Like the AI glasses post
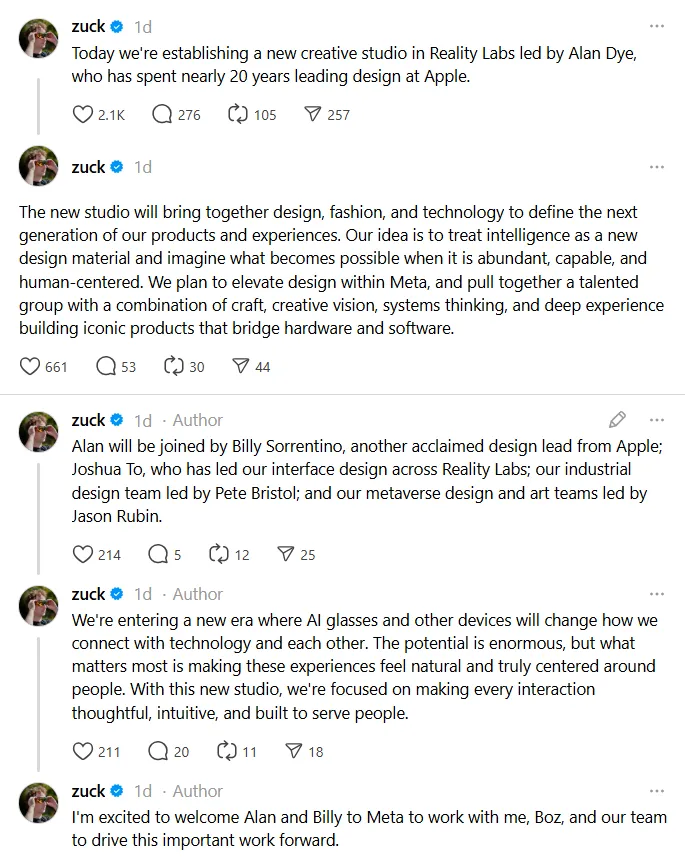The width and height of the screenshot is (685, 859). tap(83, 751)
